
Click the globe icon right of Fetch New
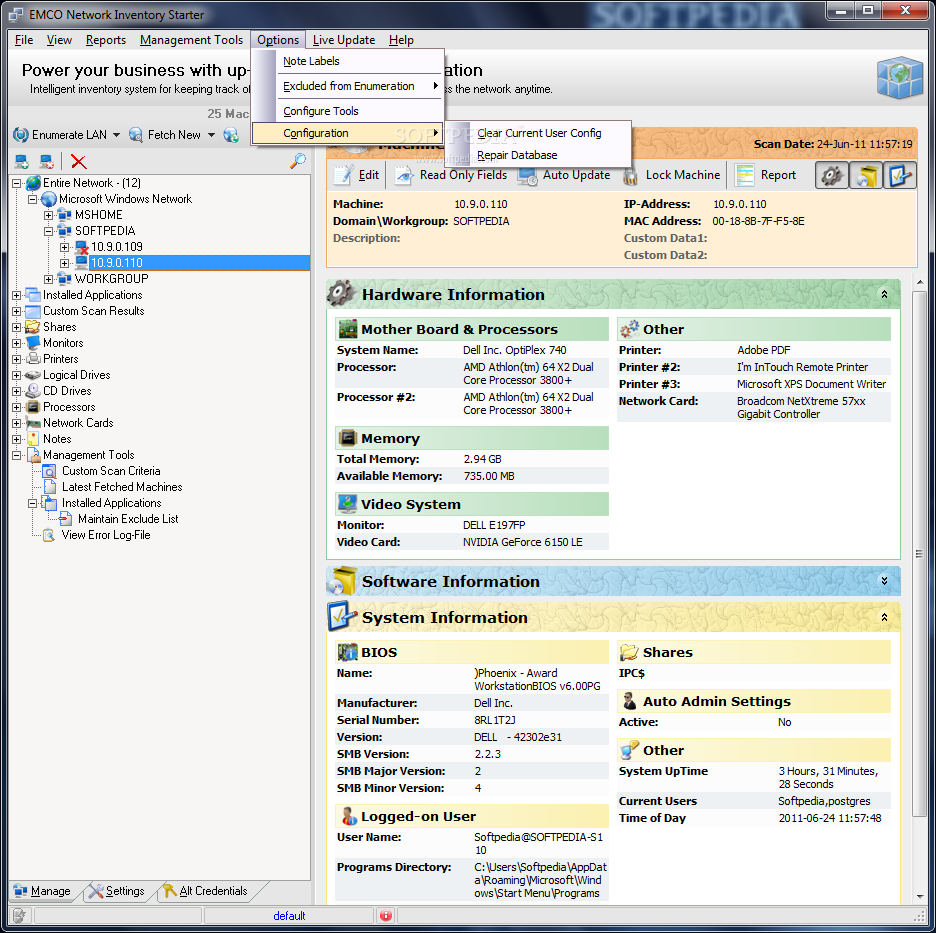pos(231,135)
